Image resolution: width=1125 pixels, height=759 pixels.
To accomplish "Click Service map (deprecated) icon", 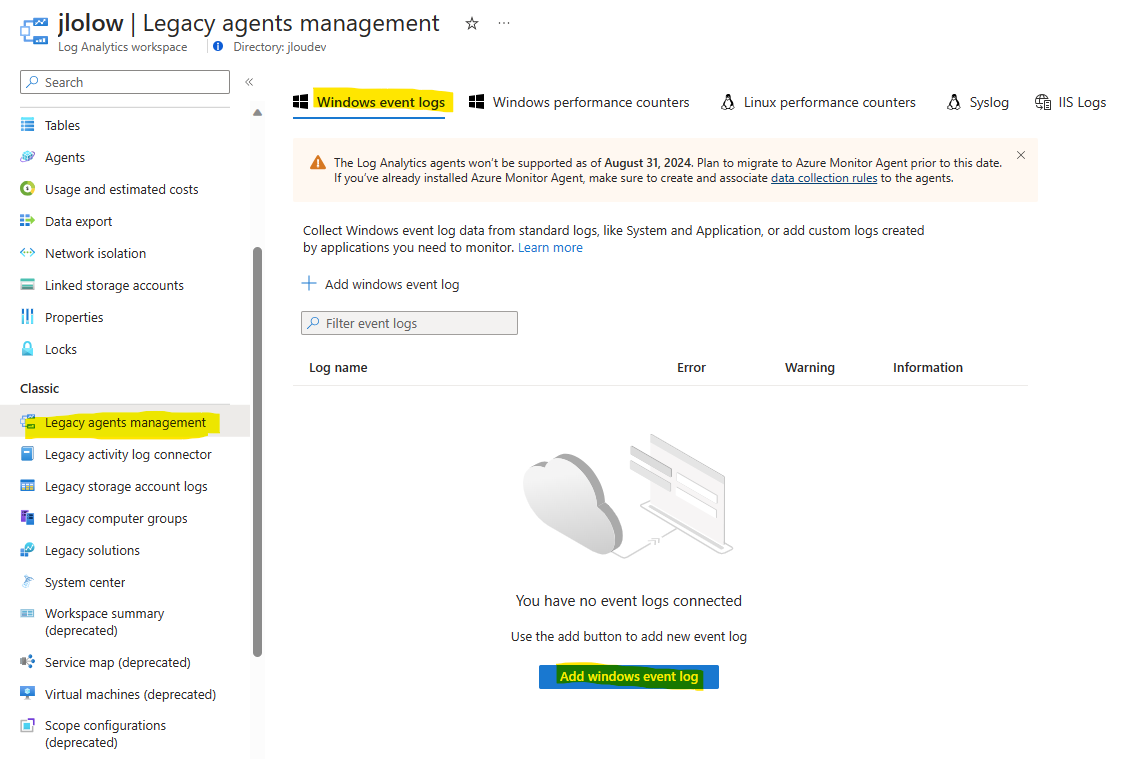I will pos(27,661).
